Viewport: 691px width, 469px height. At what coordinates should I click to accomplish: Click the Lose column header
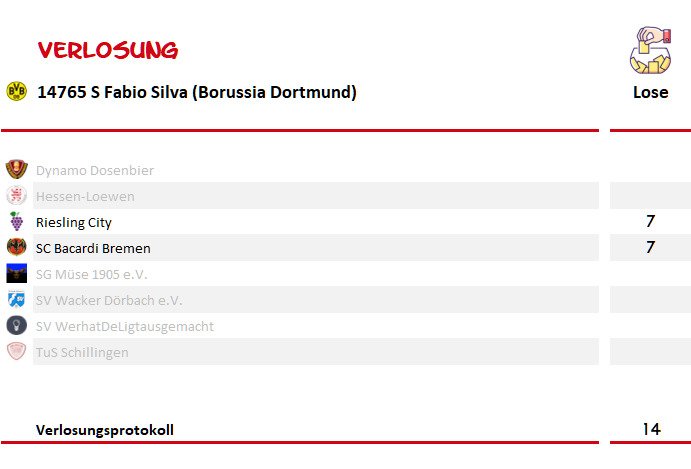[650, 92]
